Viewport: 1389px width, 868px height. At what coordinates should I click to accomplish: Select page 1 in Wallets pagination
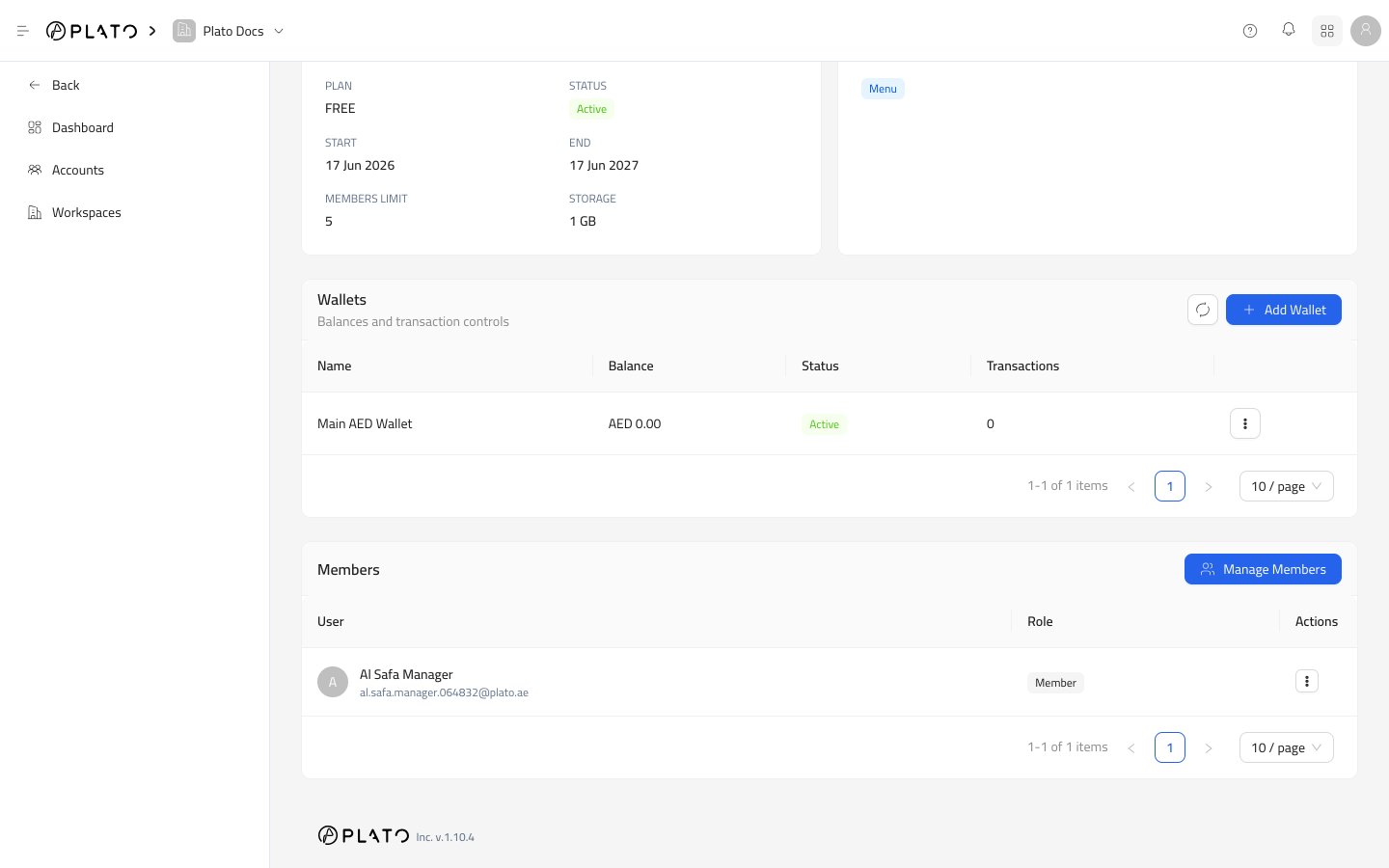[1170, 486]
